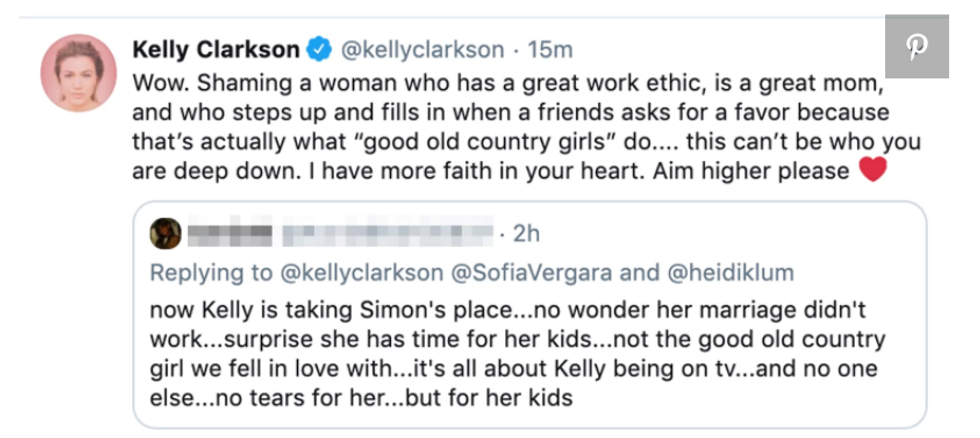
Task: Open the quoted tweet's small avatar
Action: [x=165, y=234]
